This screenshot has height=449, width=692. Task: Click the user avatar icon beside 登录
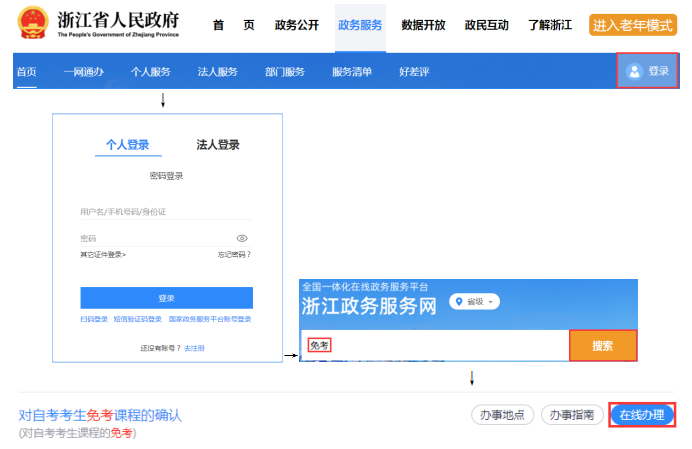tap(635, 71)
